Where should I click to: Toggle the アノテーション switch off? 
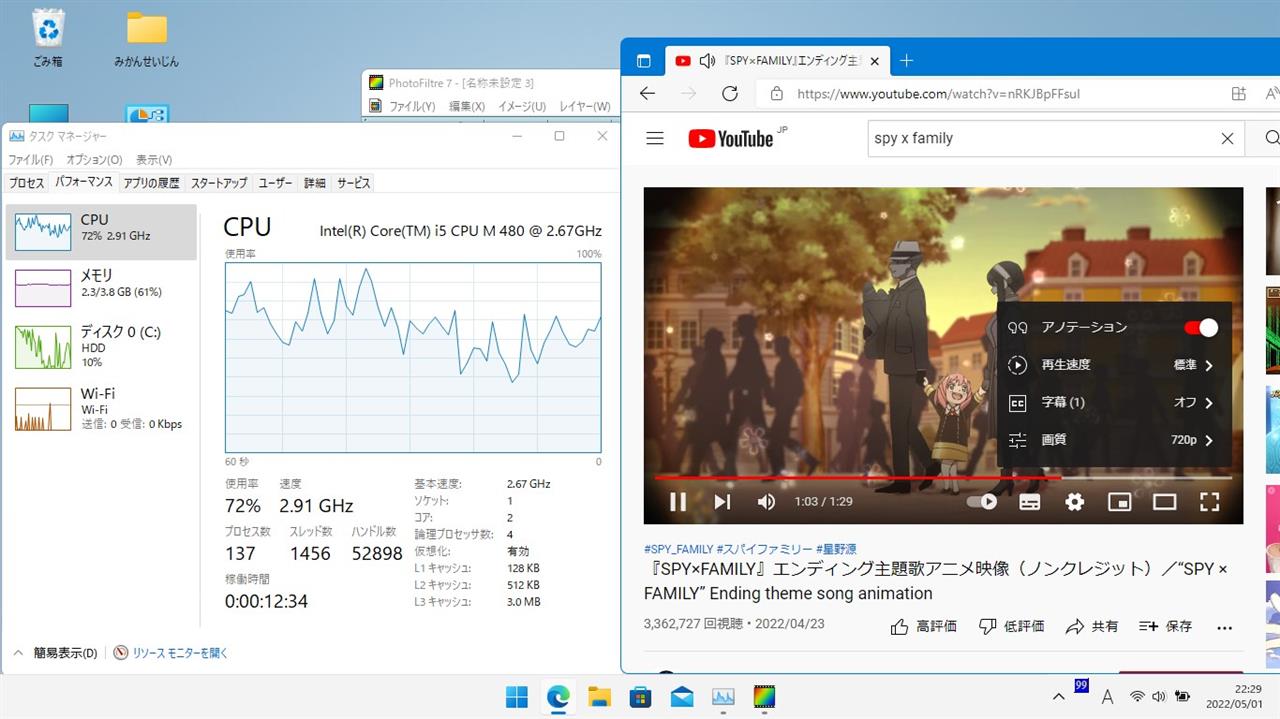(x=1201, y=328)
